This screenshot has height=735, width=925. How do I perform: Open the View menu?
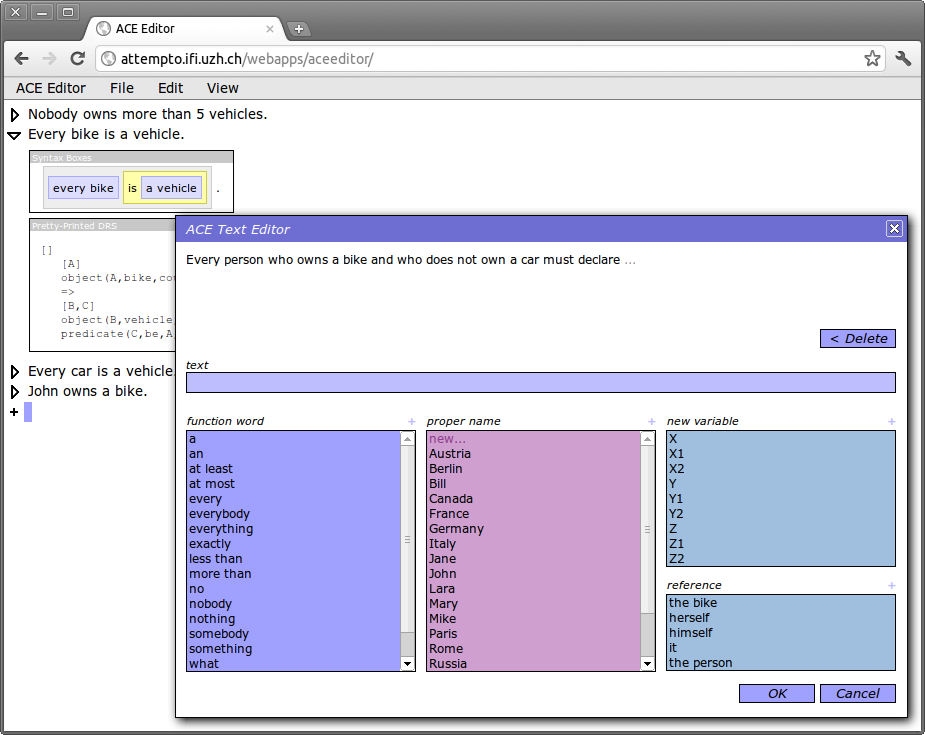(x=222, y=88)
